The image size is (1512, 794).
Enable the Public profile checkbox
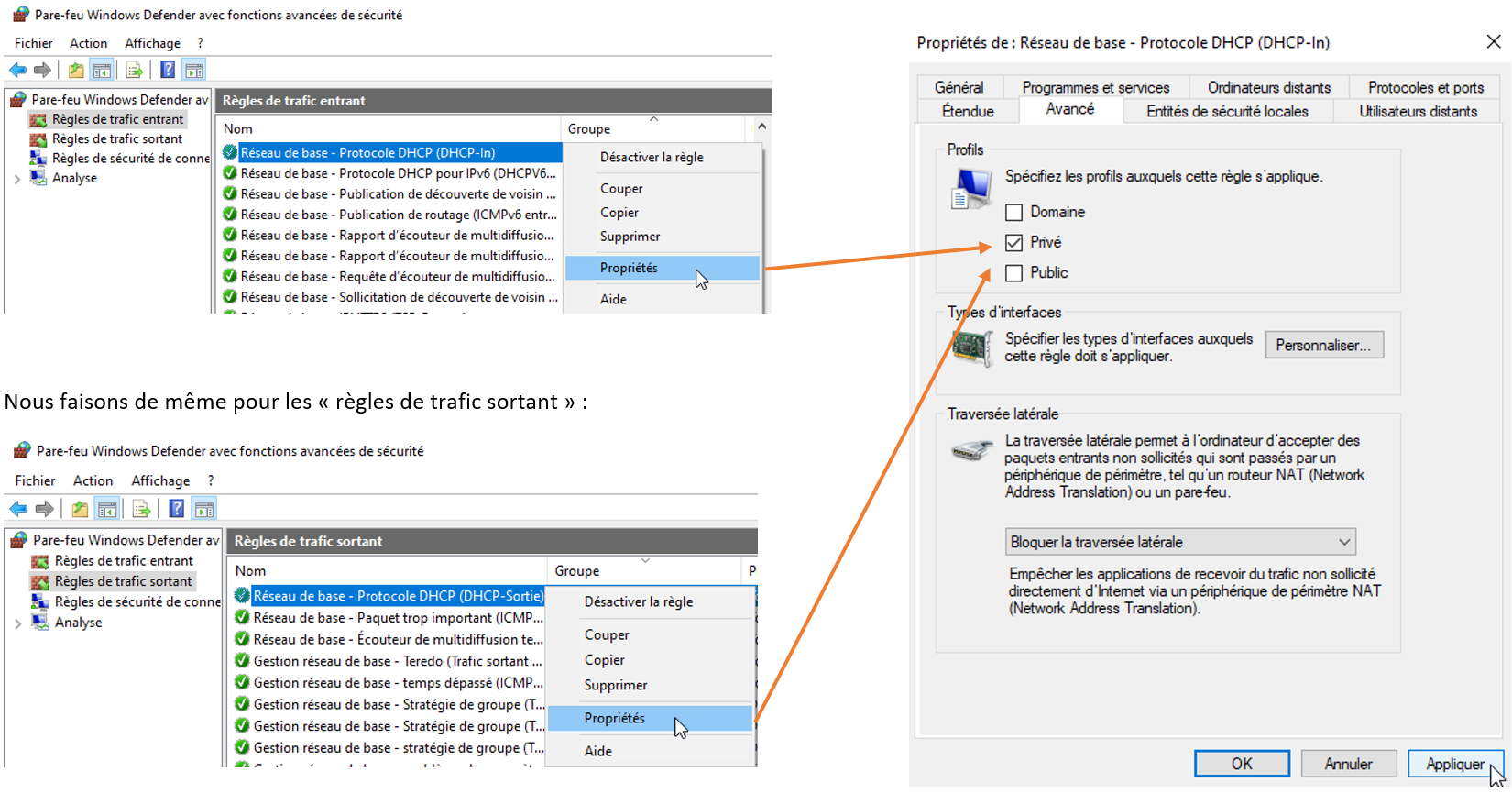(1013, 273)
